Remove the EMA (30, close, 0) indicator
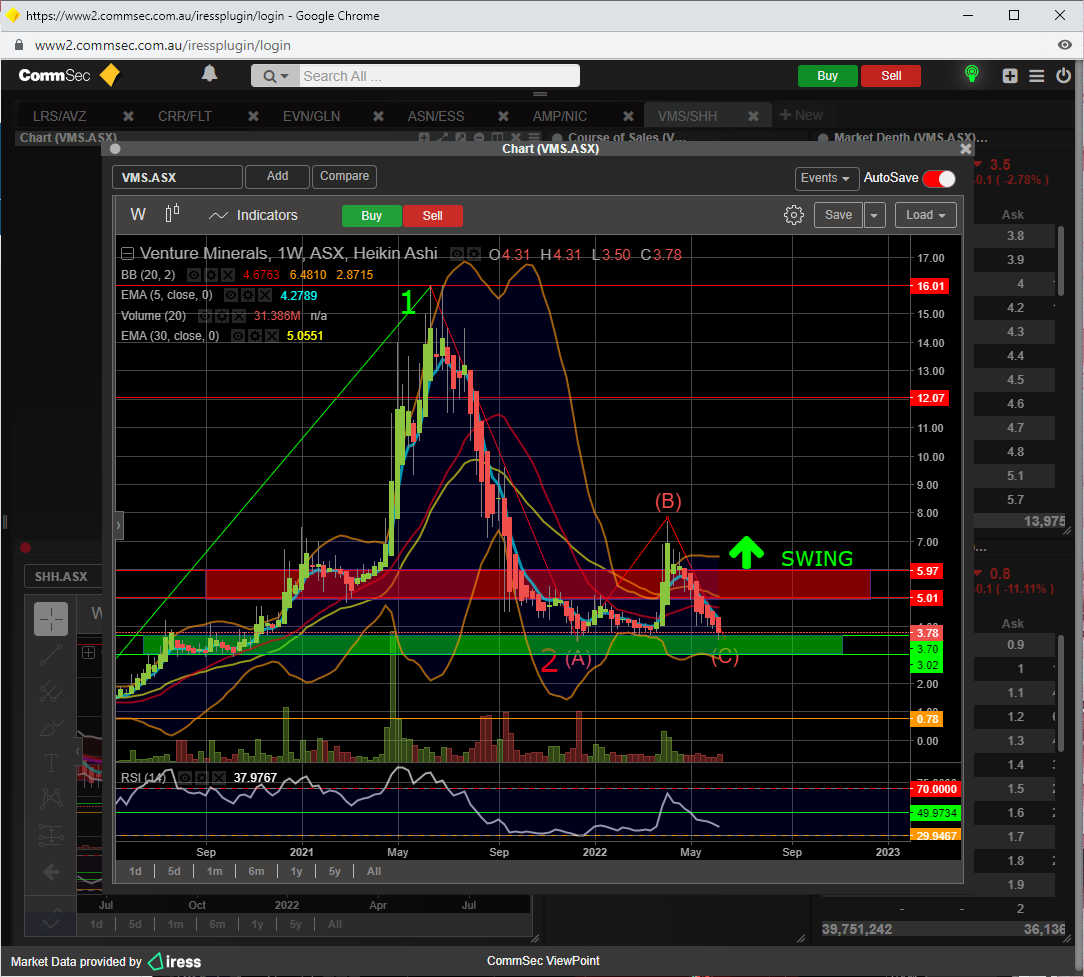This screenshot has width=1084, height=977. (x=272, y=336)
